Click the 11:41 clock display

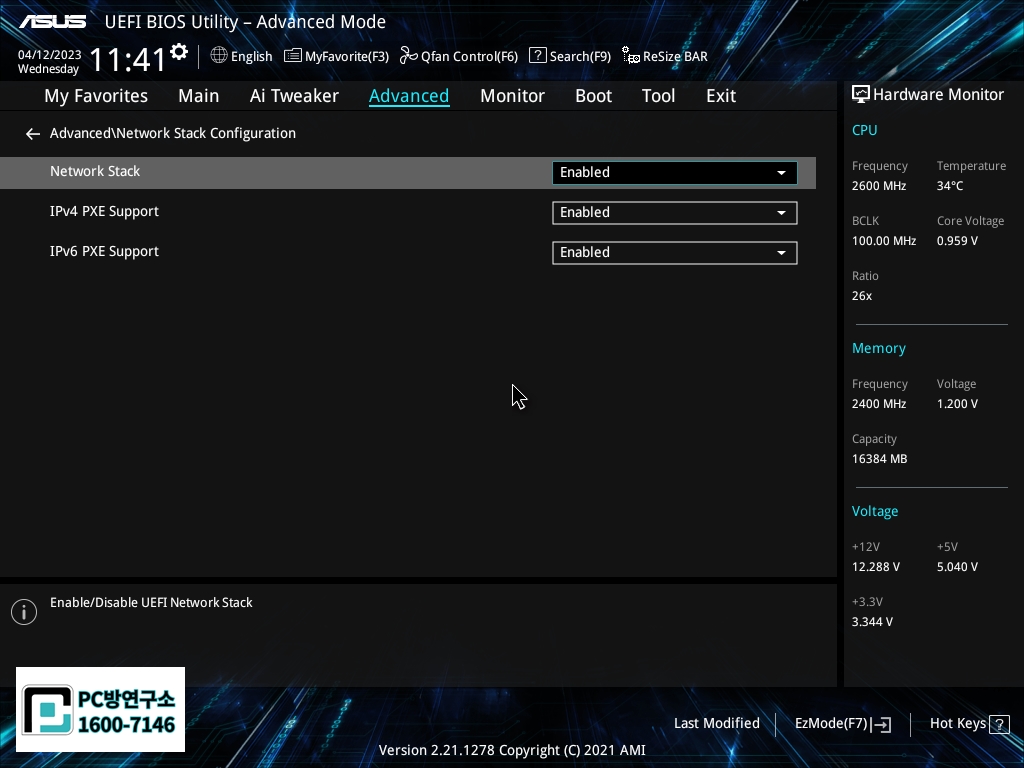pyautogui.click(x=128, y=59)
